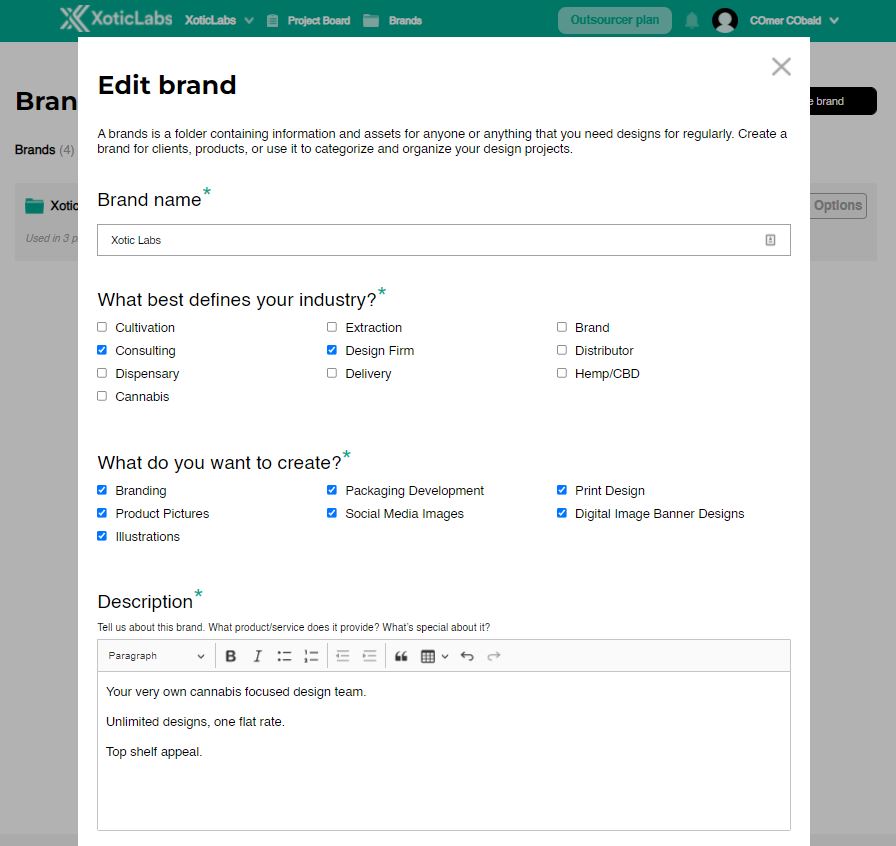Uncheck the Branding checkbox
The width and height of the screenshot is (896, 846).
(102, 490)
